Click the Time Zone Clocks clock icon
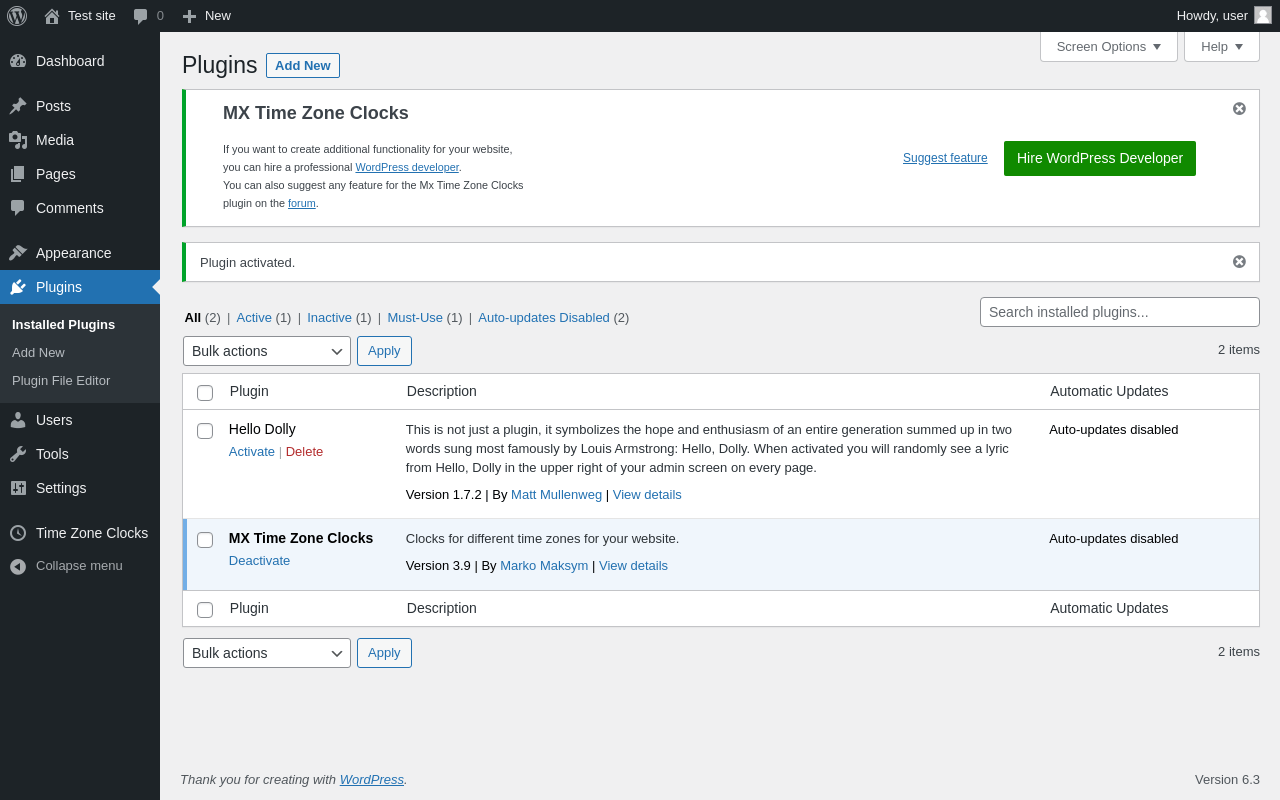Image resolution: width=1280 pixels, height=800 pixels. click(18, 533)
